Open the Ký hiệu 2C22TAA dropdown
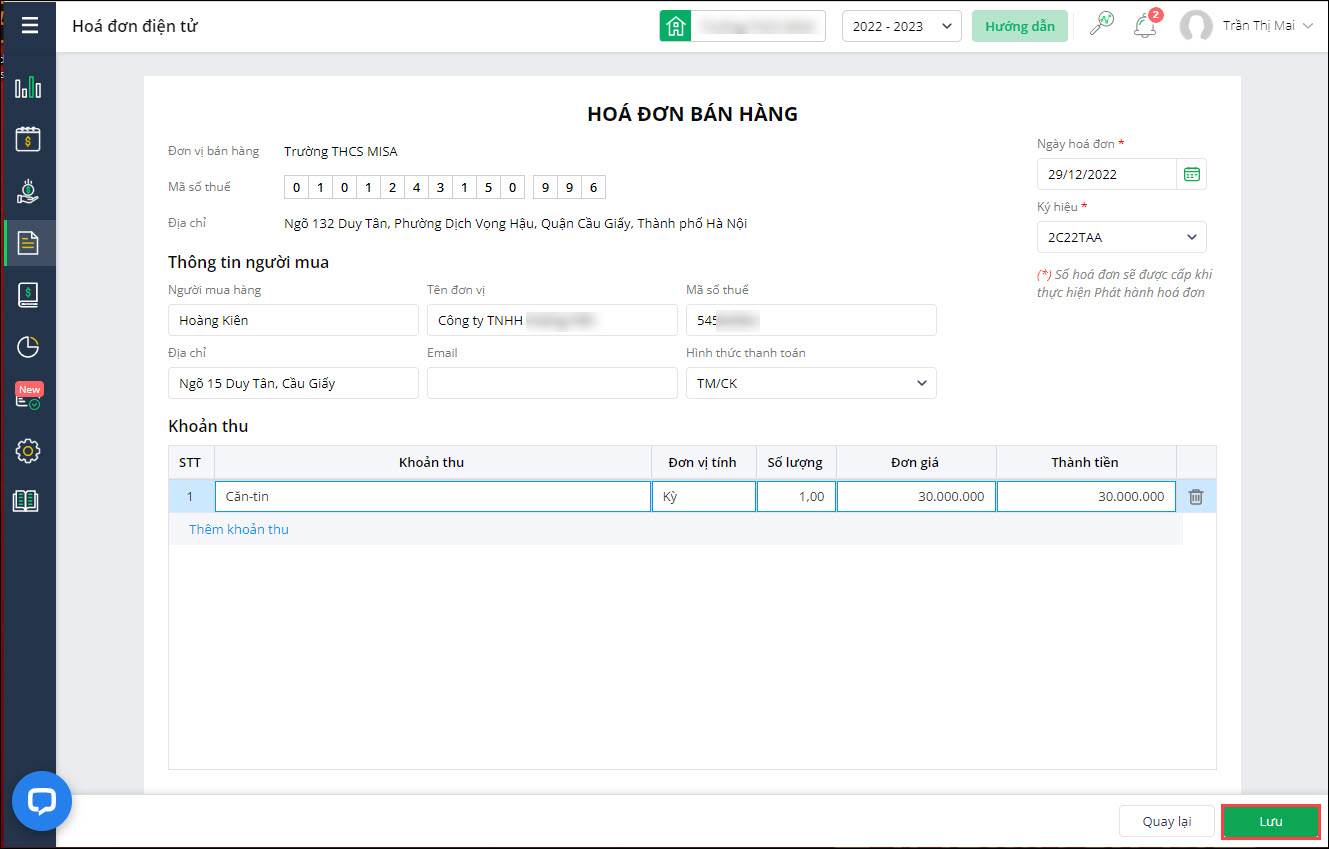 pos(1121,237)
